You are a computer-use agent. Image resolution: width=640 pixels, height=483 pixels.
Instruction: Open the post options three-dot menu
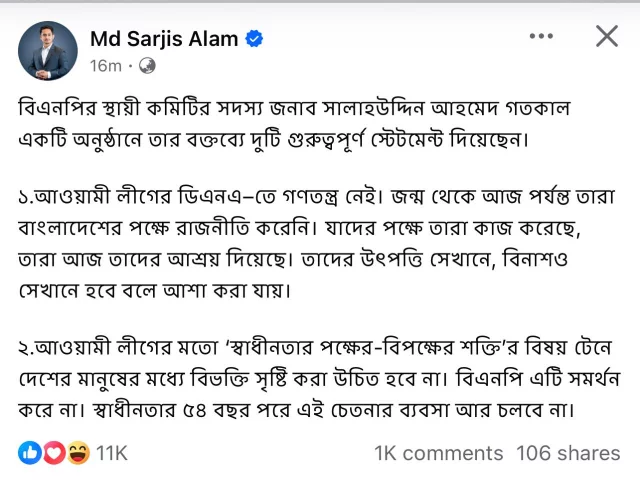tap(541, 37)
